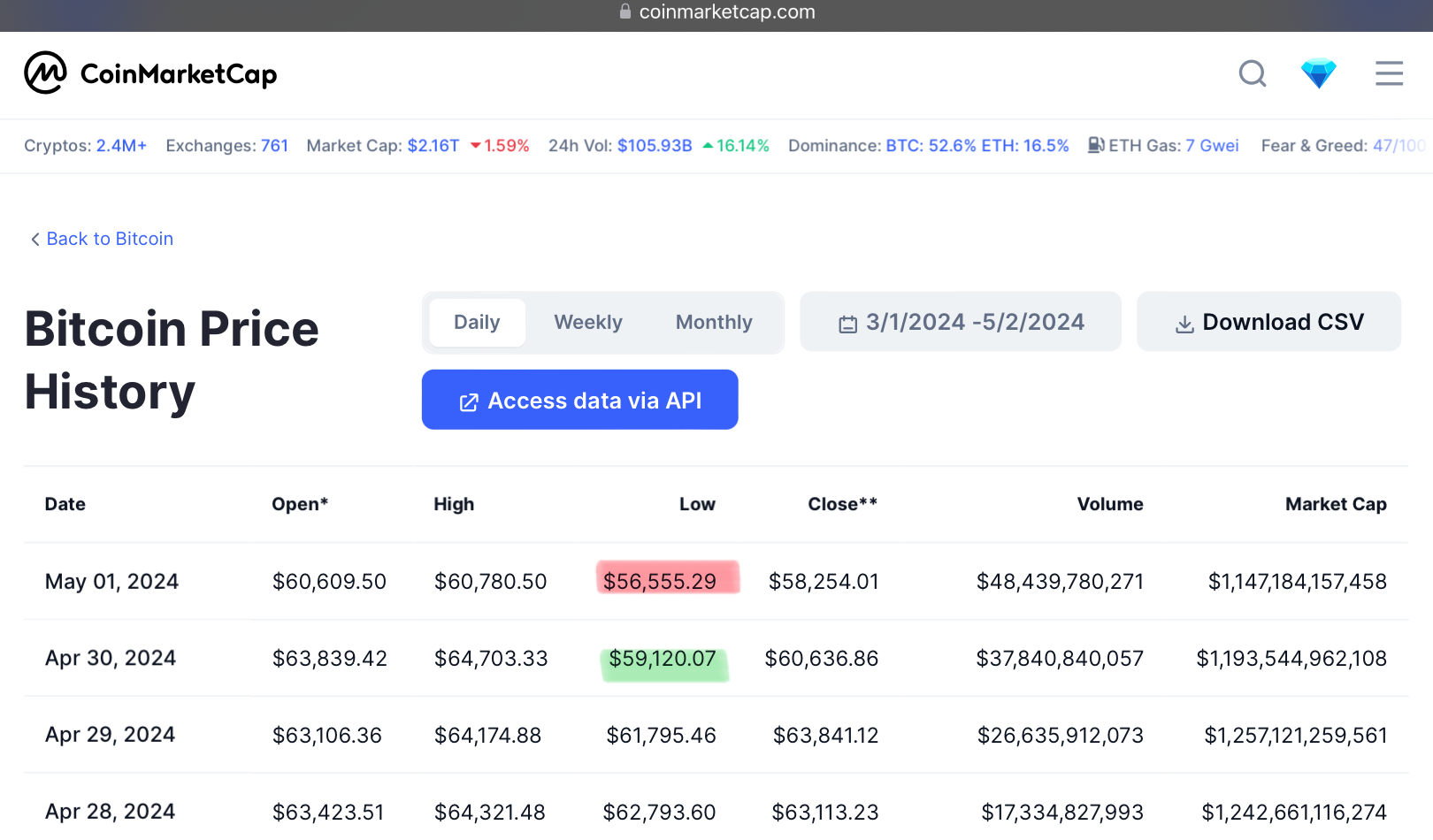
Task: Click May 01 volume $48,439,780,271
Action: tap(1060, 581)
